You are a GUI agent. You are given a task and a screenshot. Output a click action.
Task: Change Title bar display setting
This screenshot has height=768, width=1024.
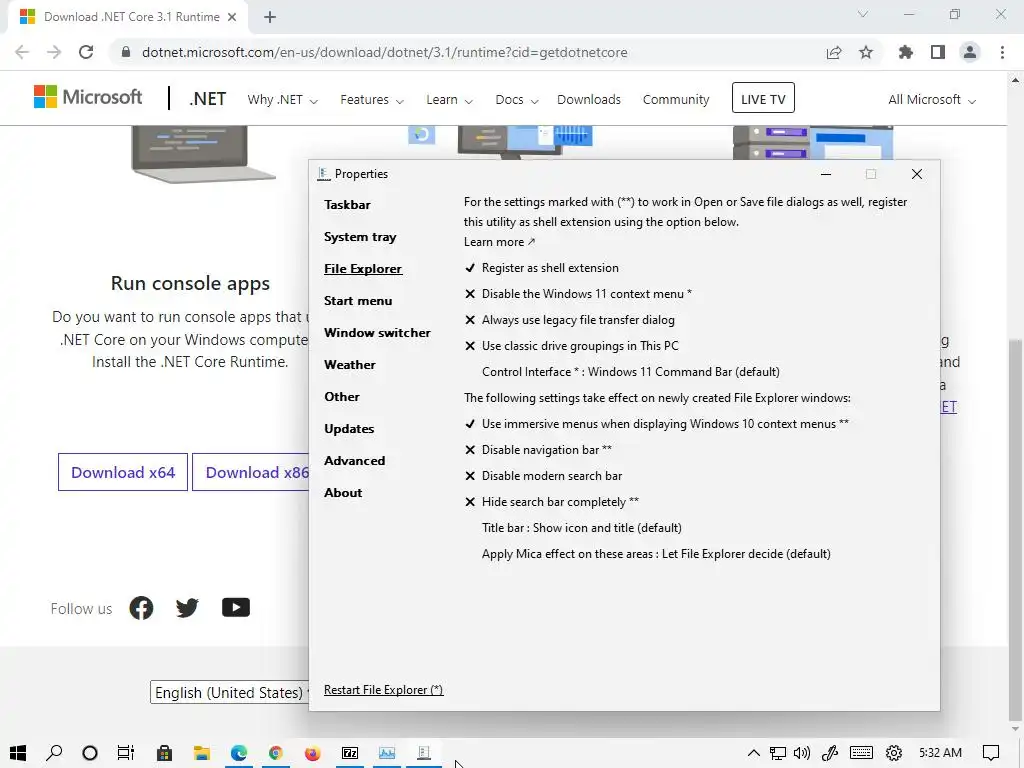coord(582,528)
